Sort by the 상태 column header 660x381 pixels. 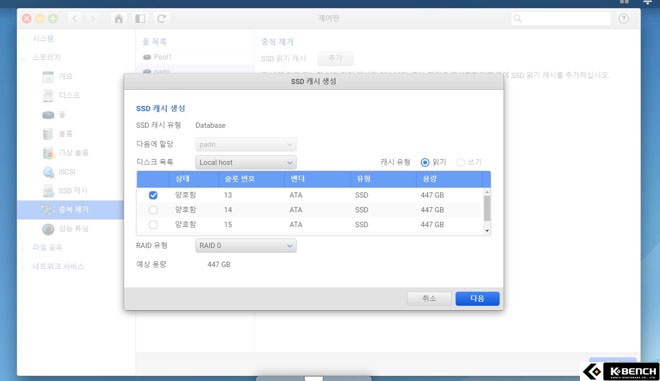[193, 179]
